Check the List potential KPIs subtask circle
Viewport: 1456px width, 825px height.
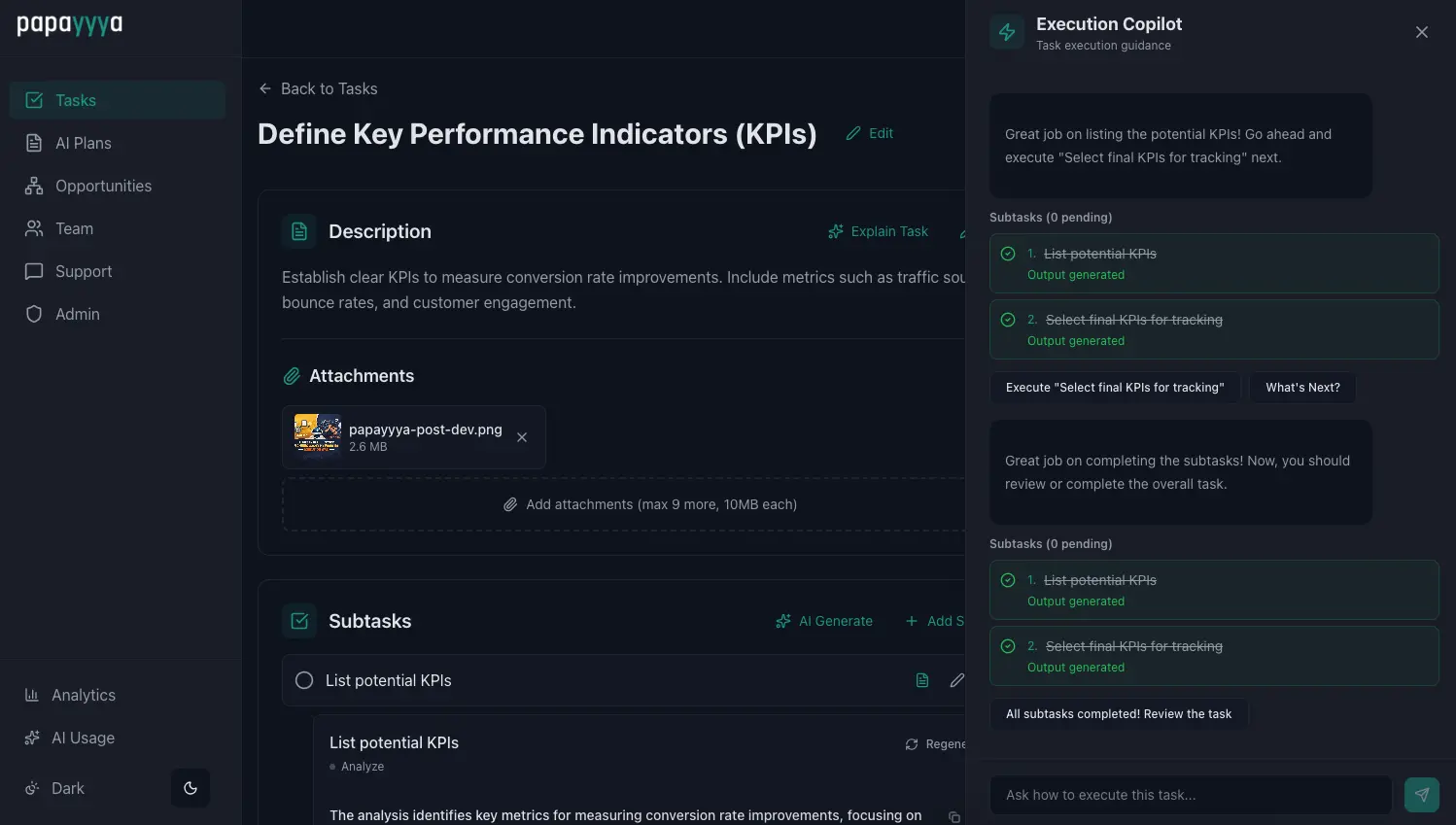304,680
